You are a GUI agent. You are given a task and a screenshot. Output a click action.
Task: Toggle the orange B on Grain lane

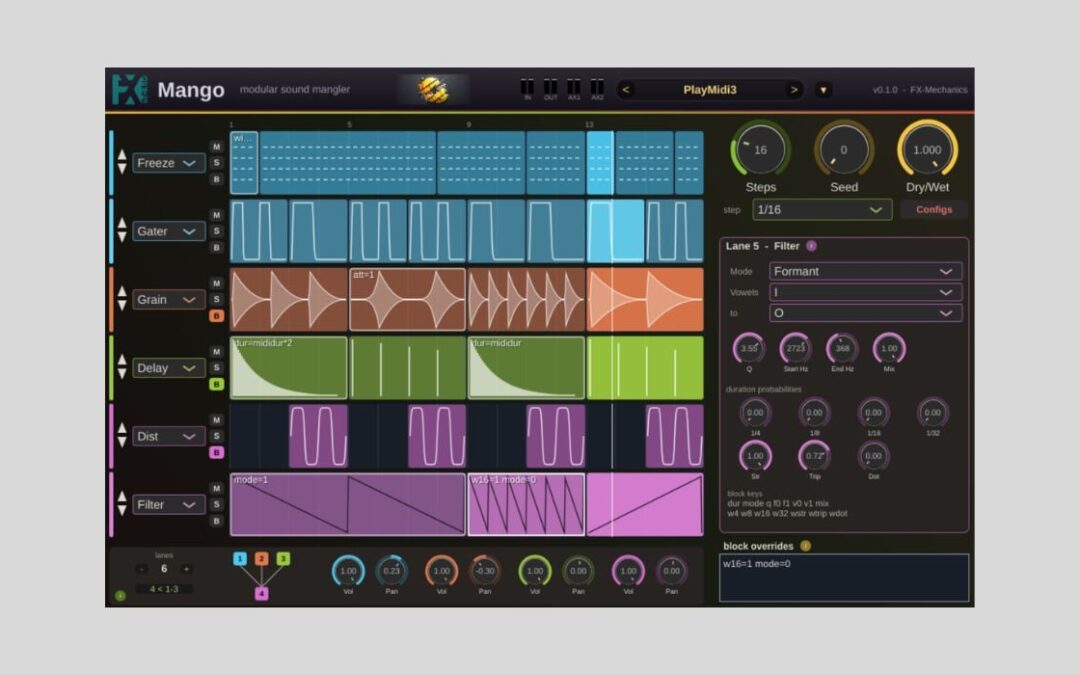(216, 316)
